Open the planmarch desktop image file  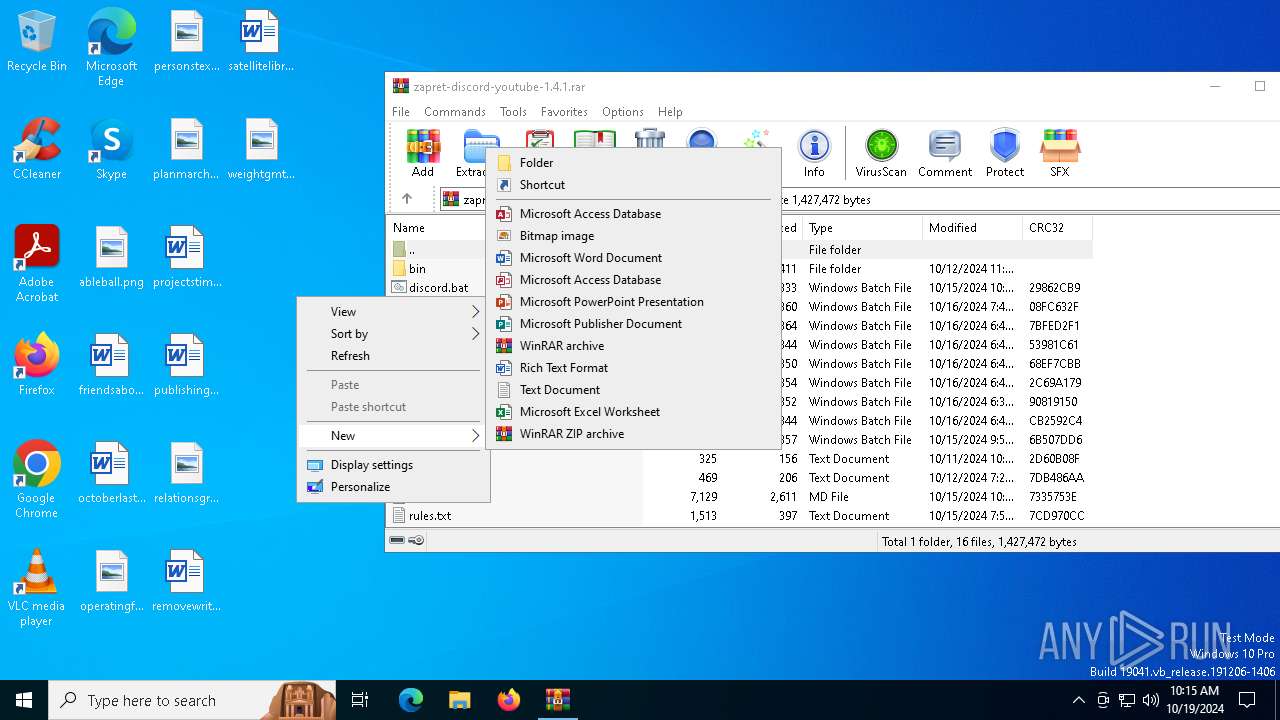pos(186,149)
